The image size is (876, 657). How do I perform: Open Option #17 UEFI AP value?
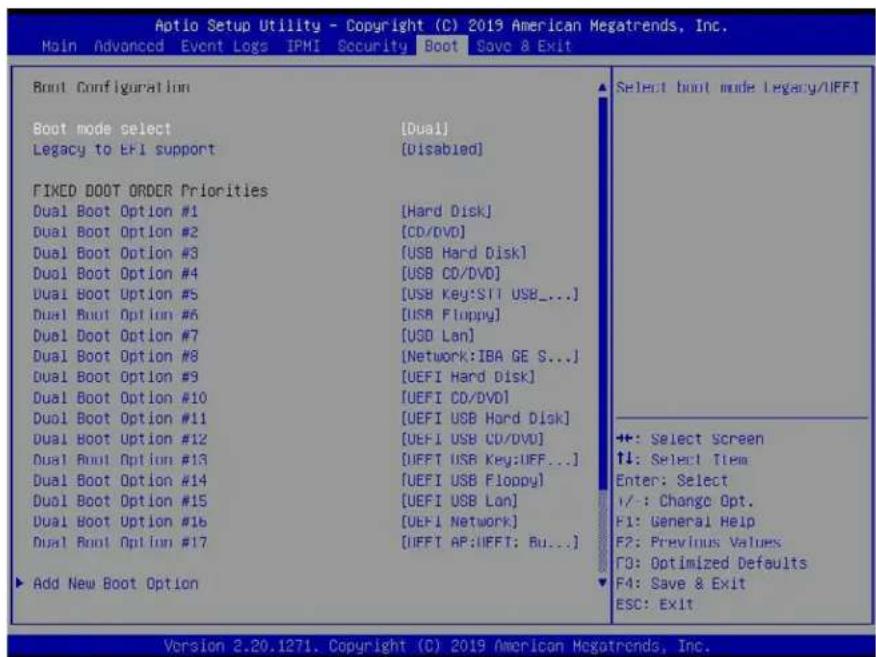click(x=490, y=542)
